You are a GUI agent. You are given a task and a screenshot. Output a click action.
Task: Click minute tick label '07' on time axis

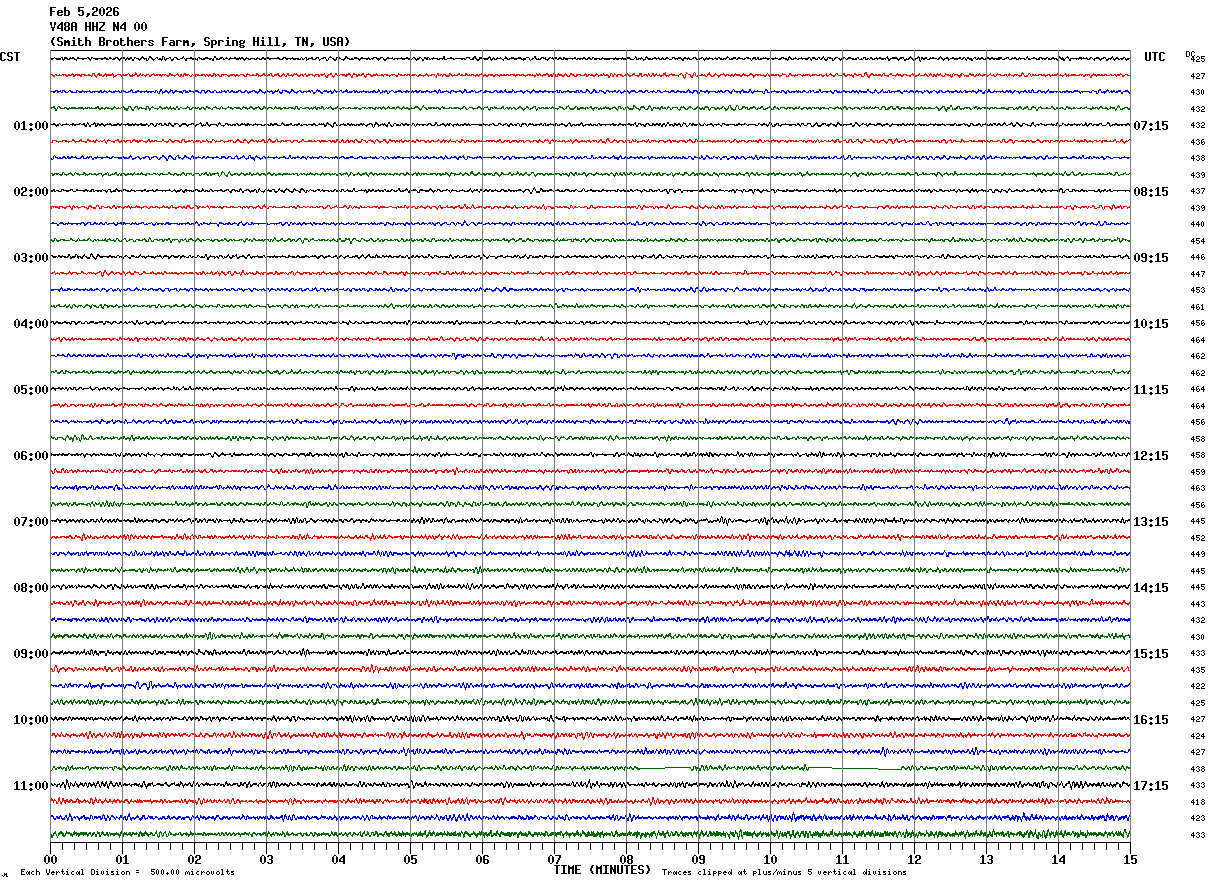click(x=554, y=859)
